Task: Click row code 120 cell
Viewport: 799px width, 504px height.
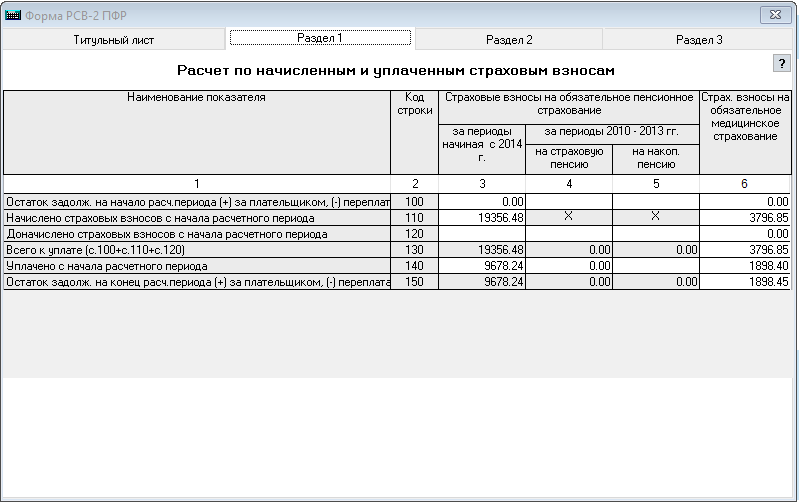Action: pos(414,234)
